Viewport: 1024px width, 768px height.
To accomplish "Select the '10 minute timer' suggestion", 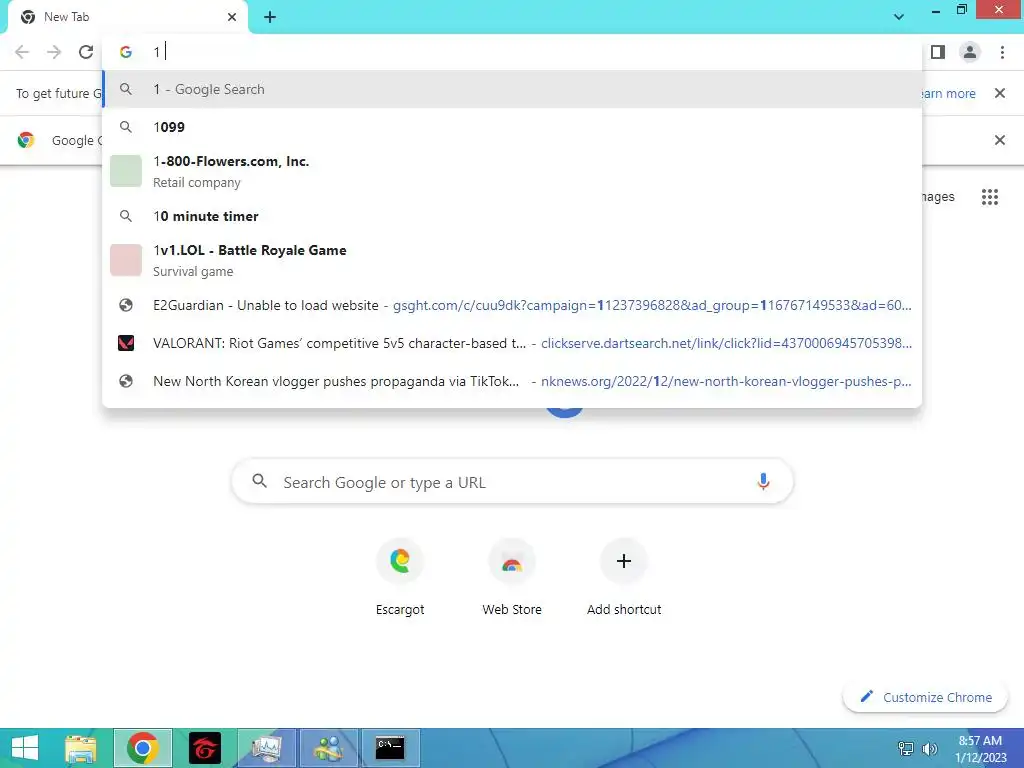I will (512, 216).
